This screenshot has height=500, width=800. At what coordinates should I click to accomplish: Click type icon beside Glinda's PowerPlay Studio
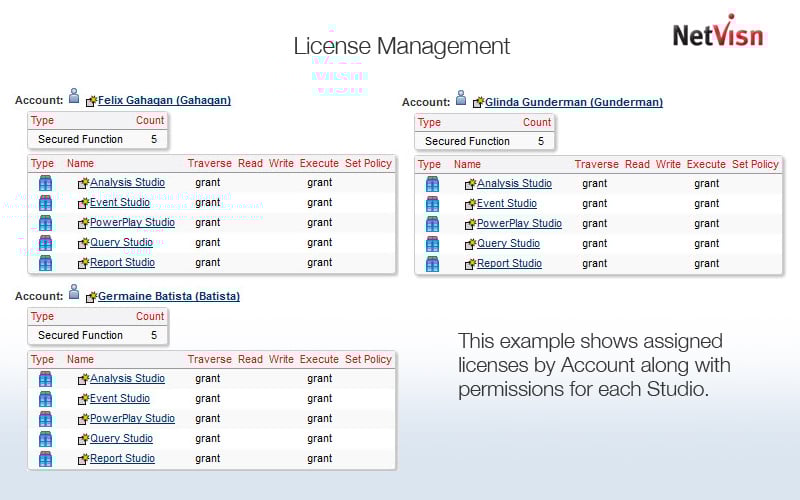pos(432,224)
